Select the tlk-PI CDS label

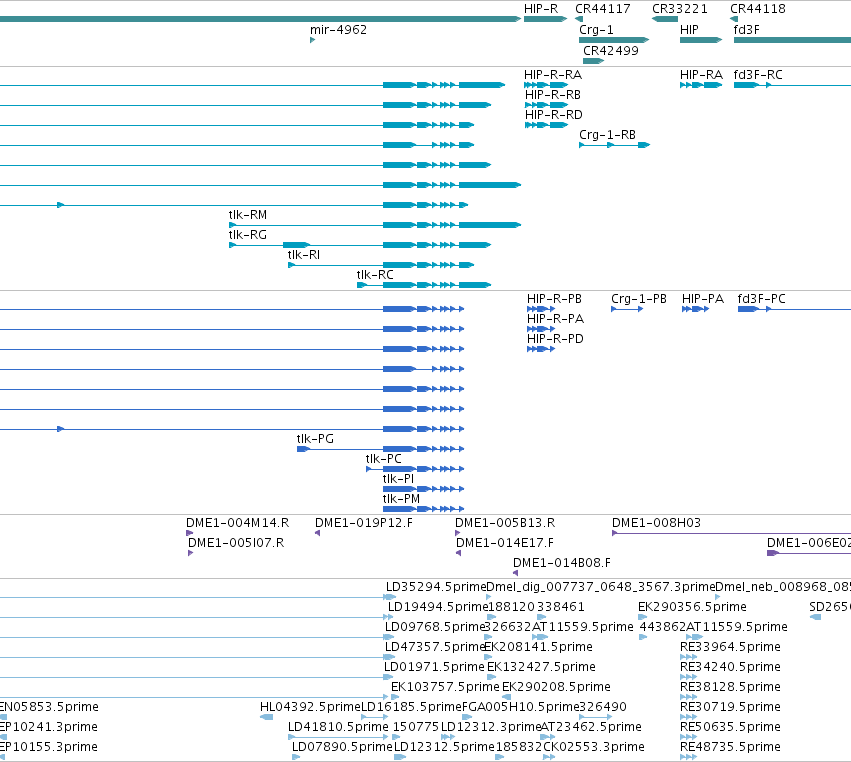[398, 479]
